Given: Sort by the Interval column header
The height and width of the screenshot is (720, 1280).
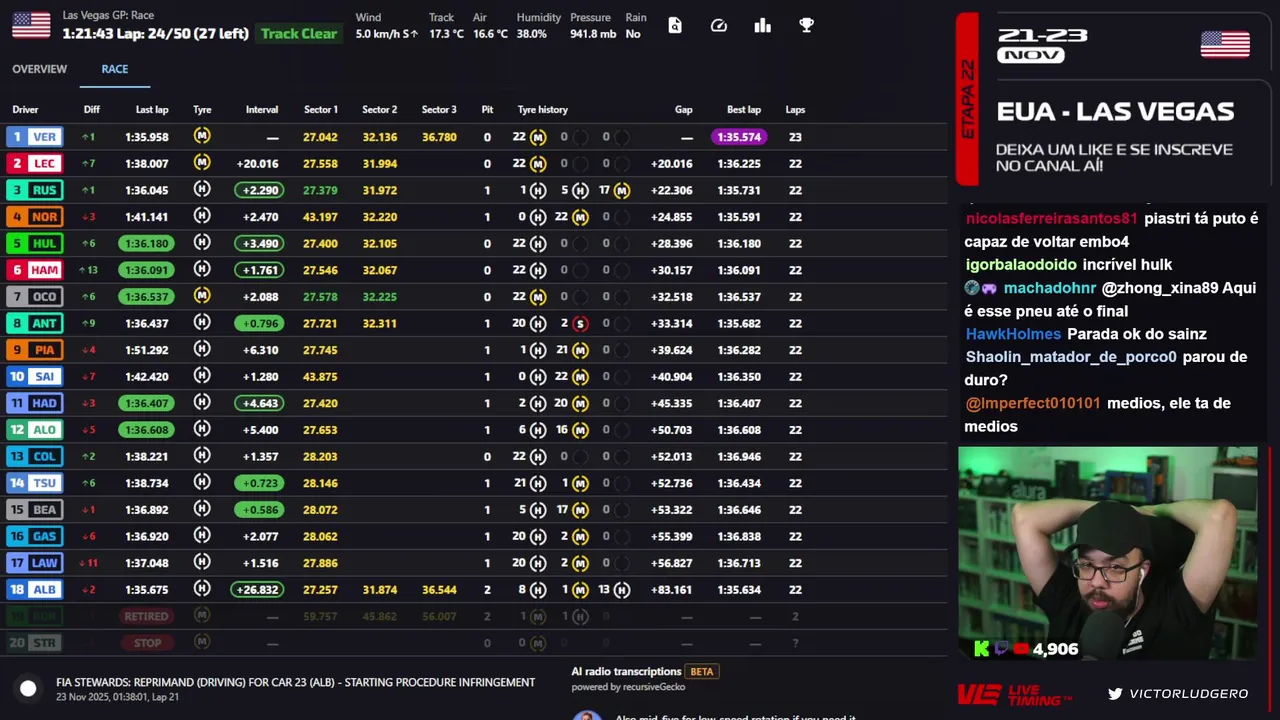Looking at the screenshot, I should click(x=262, y=110).
